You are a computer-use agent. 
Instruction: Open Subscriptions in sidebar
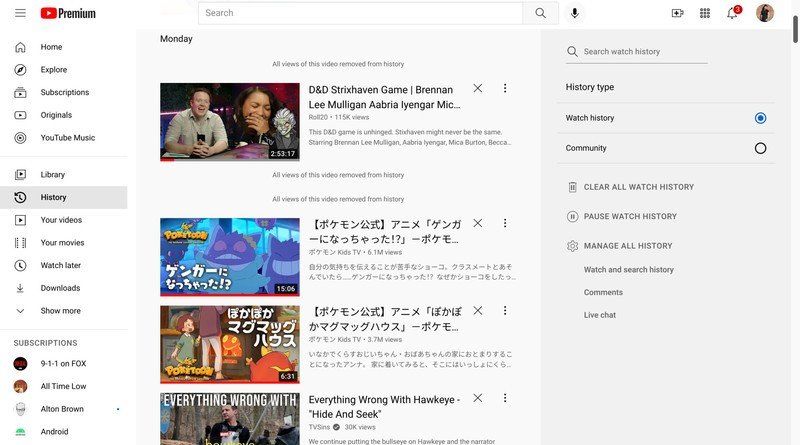[x=64, y=92]
